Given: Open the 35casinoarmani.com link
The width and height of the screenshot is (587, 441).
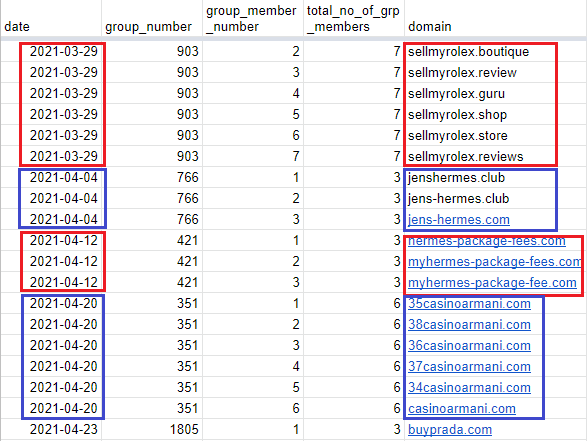Looking at the screenshot, I should [x=469, y=304].
